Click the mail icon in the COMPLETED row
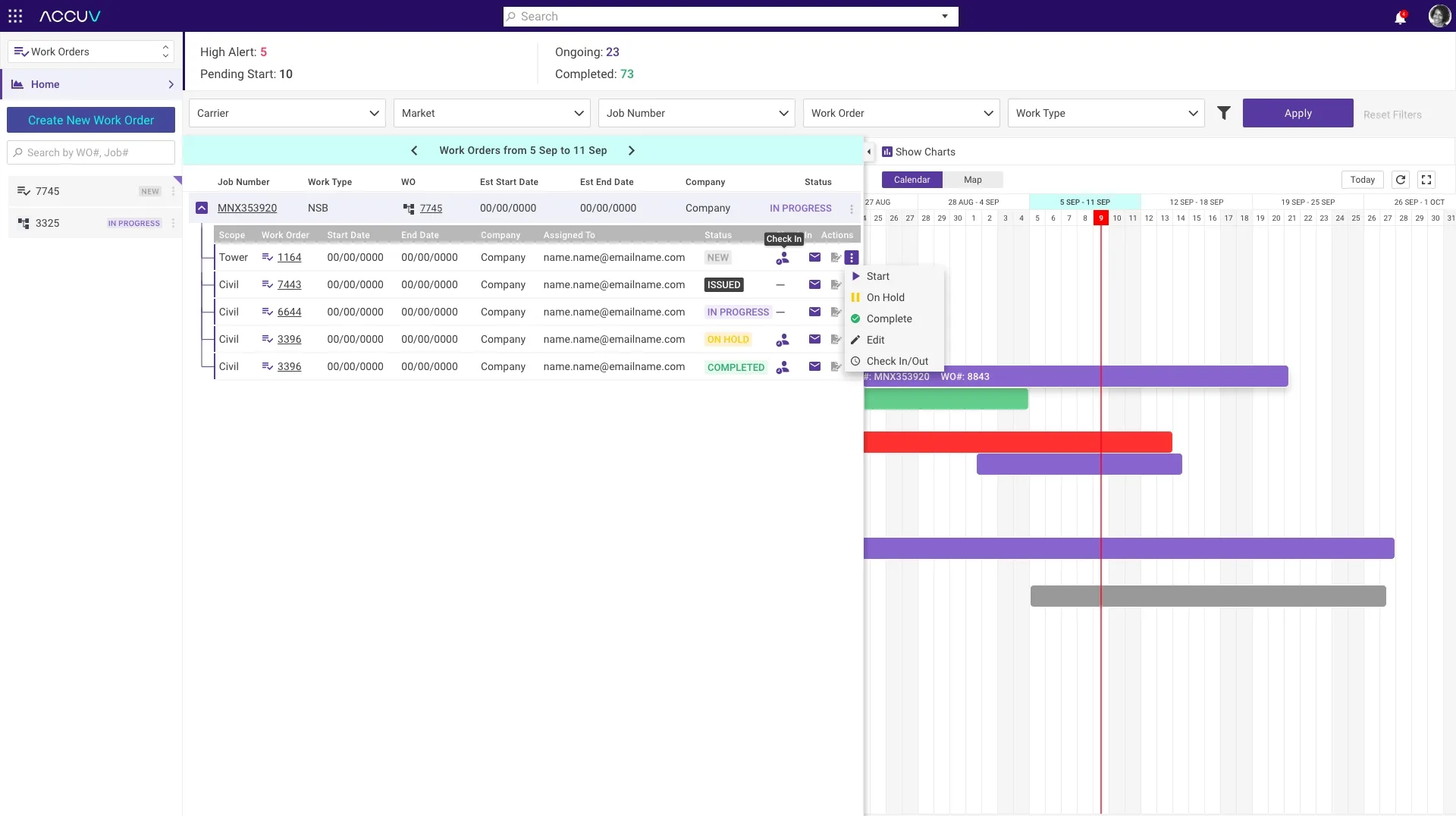 click(814, 366)
